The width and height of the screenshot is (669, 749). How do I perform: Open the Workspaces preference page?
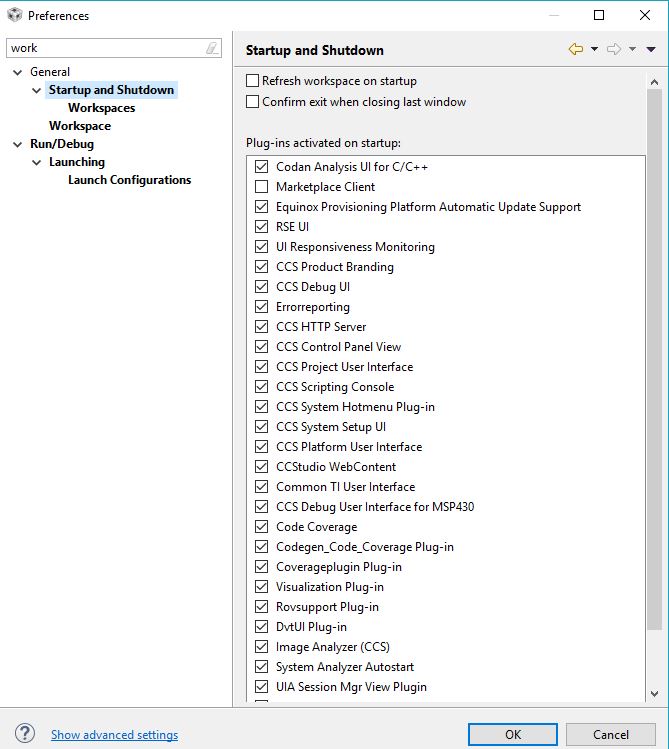pyautogui.click(x=101, y=108)
